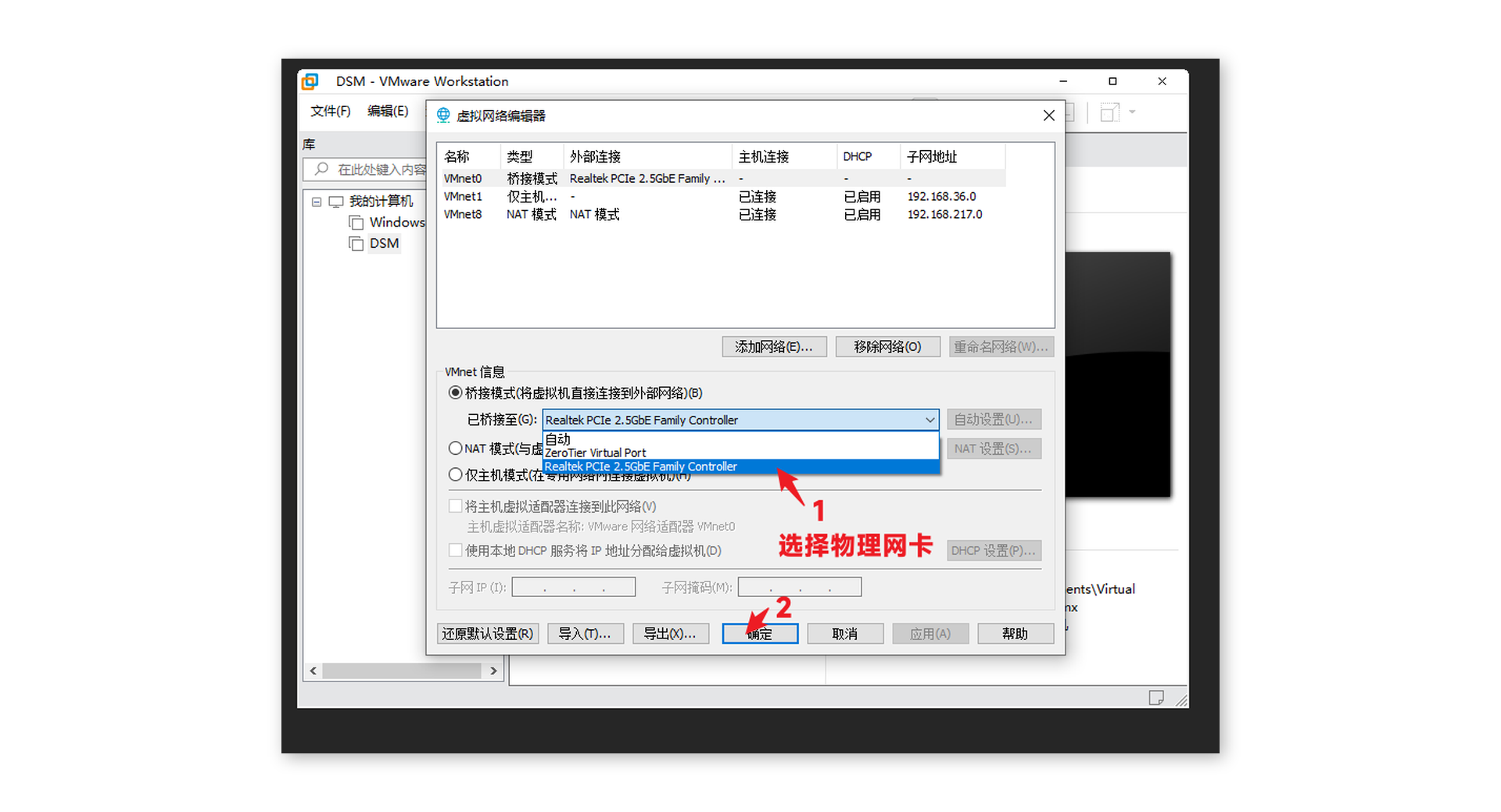Click the fullscreen view toolbar icon in VMware

(1109, 113)
